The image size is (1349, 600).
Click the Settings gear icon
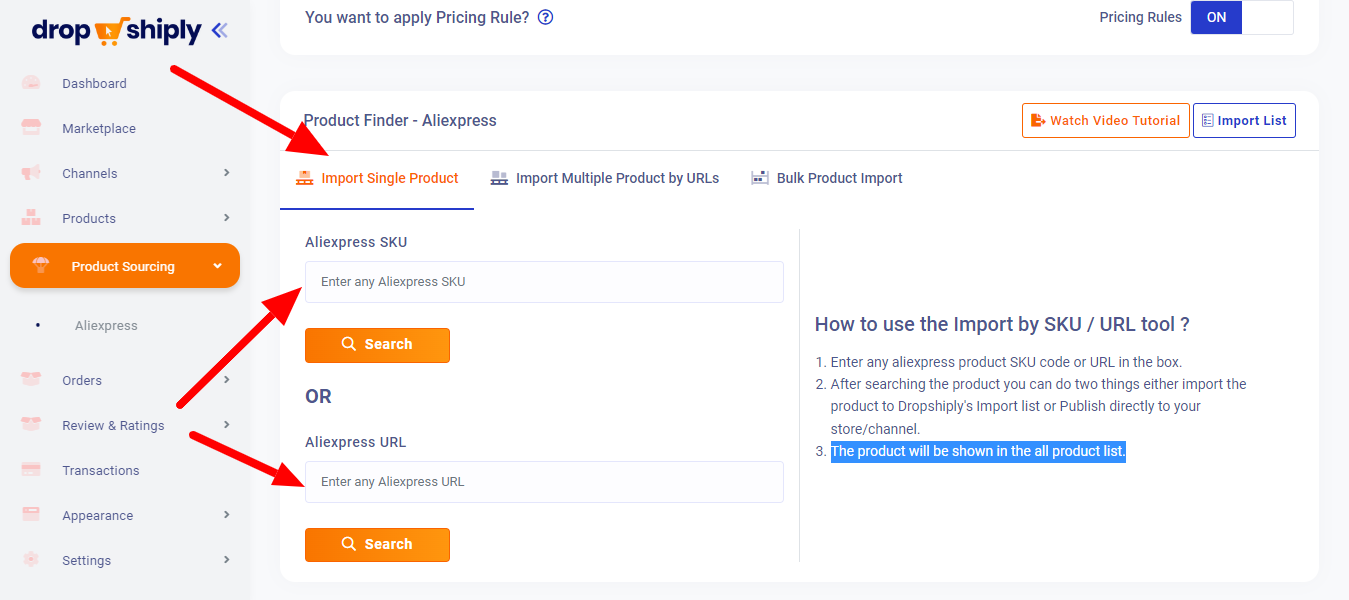31,560
